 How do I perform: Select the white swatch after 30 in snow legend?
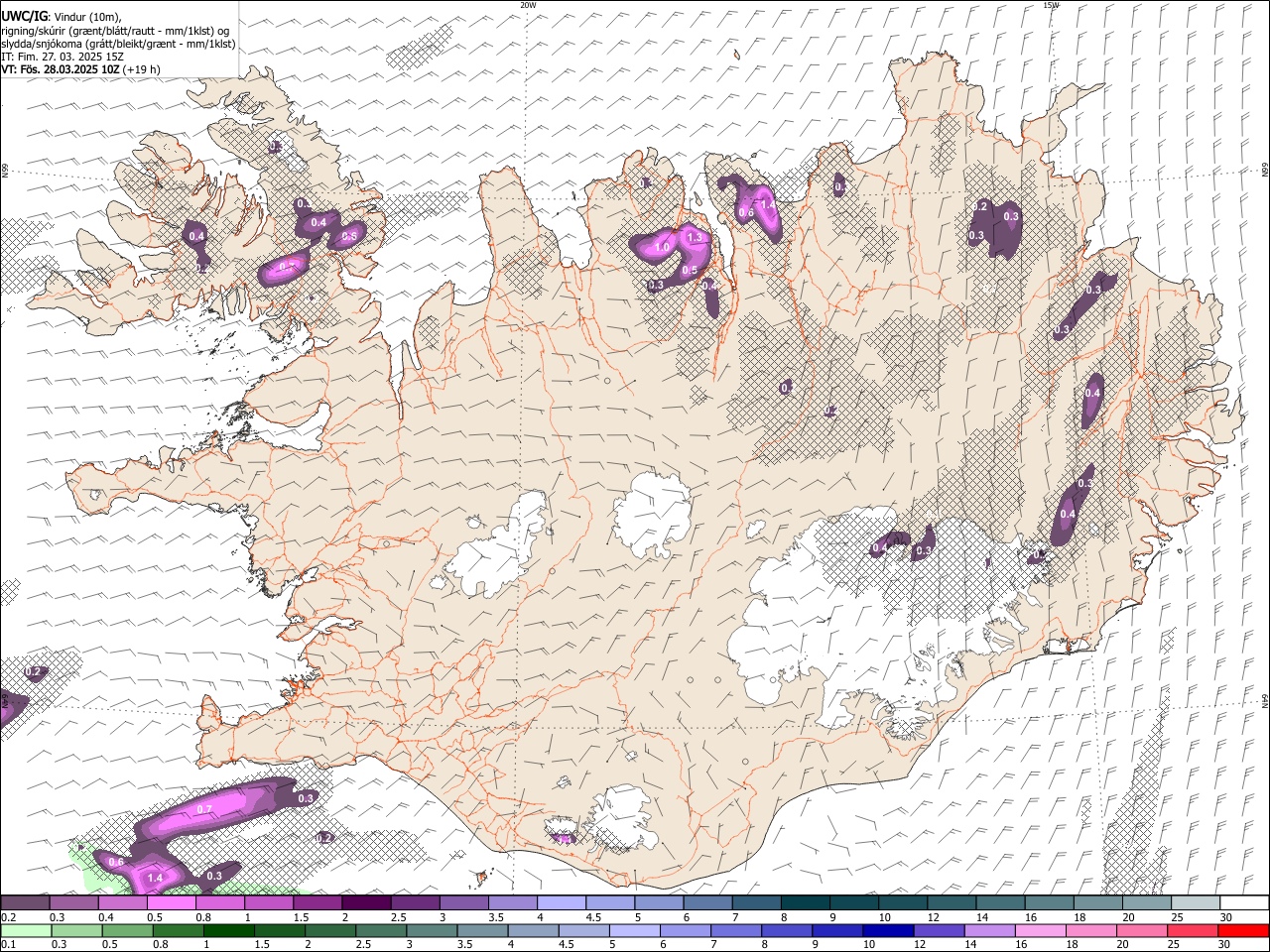pyautogui.click(x=1245, y=902)
